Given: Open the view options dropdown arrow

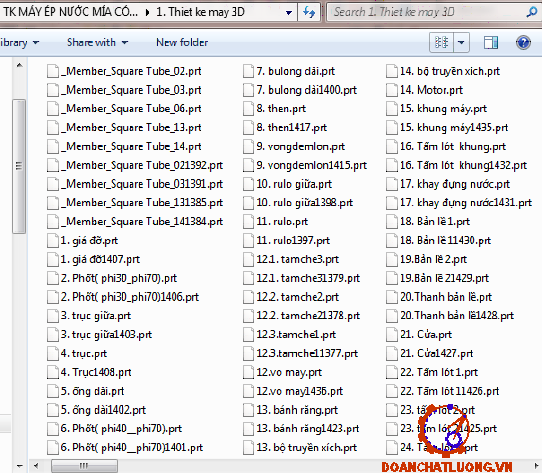Looking at the screenshot, I should [x=461, y=43].
